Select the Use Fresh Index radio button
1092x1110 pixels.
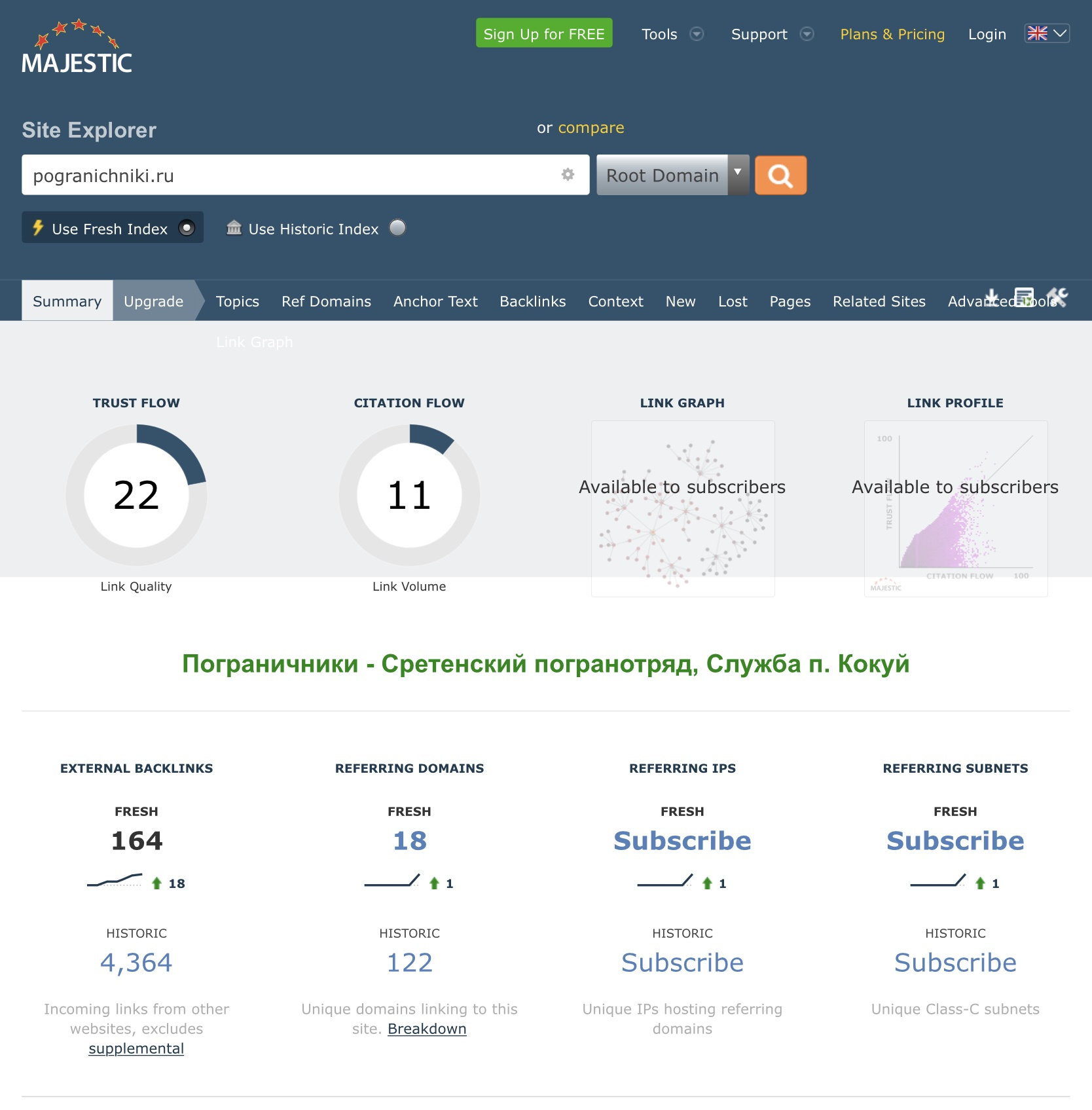pos(187,228)
